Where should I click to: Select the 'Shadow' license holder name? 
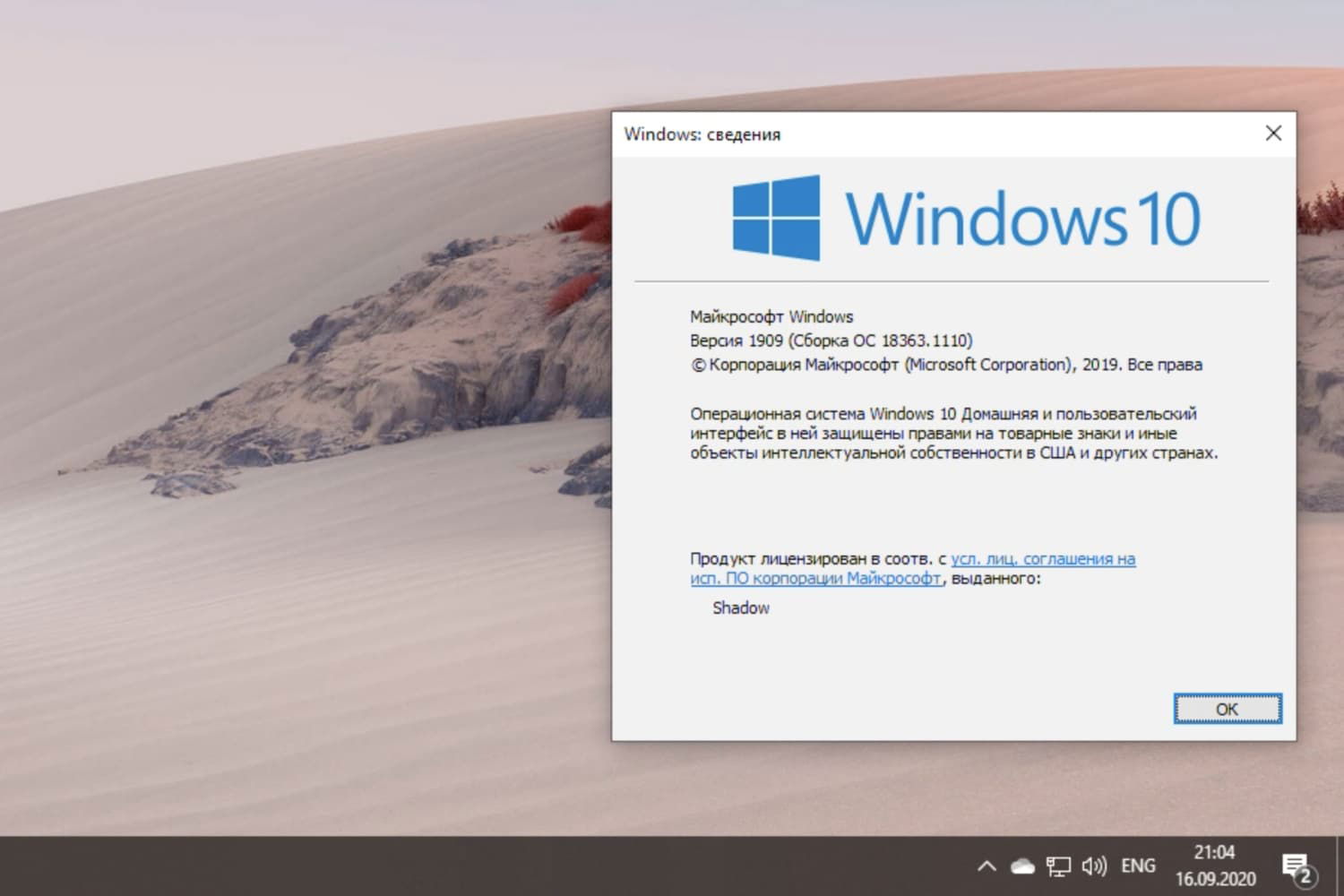click(740, 607)
